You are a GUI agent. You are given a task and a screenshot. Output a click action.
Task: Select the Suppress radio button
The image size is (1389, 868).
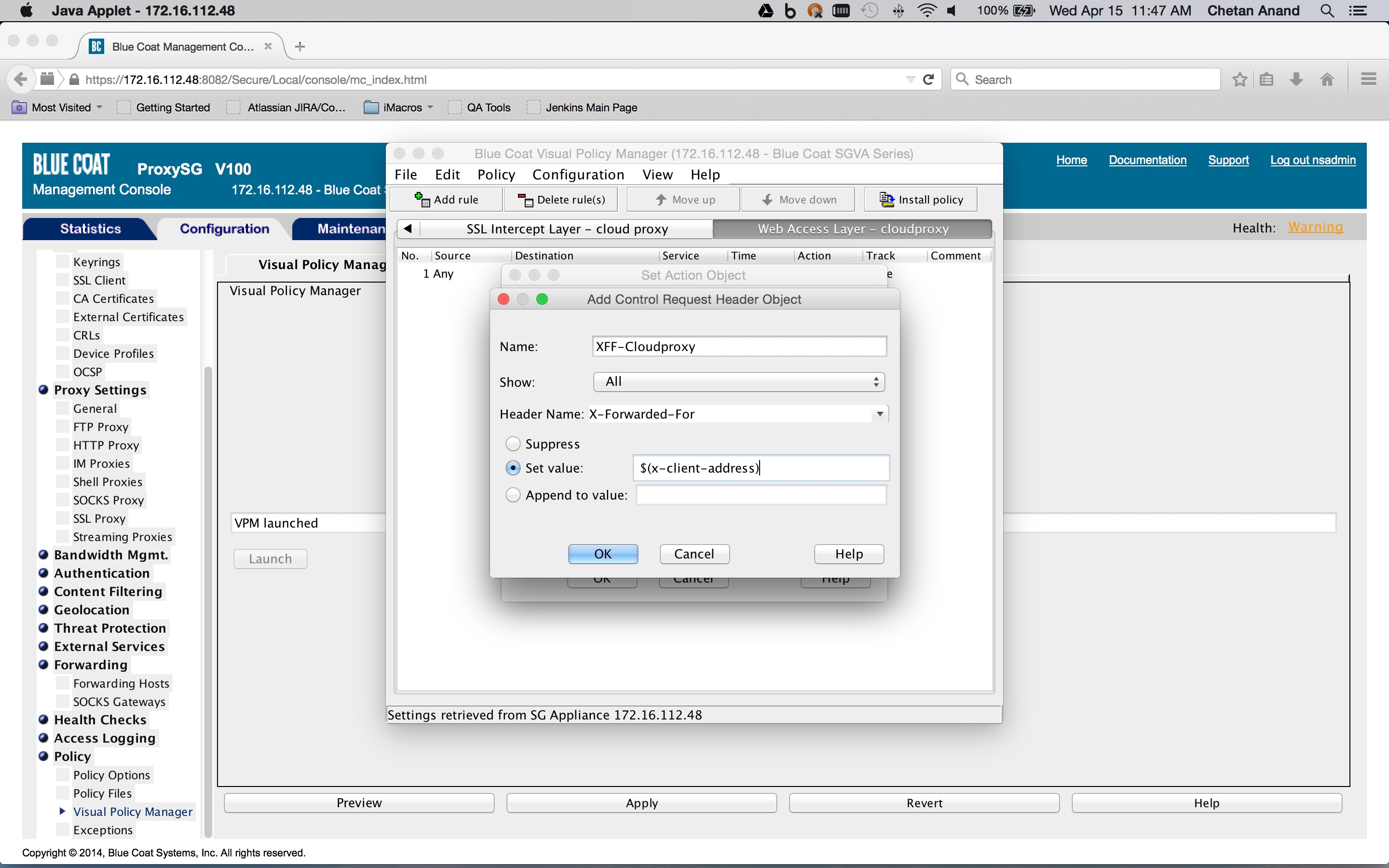[513, 444]
